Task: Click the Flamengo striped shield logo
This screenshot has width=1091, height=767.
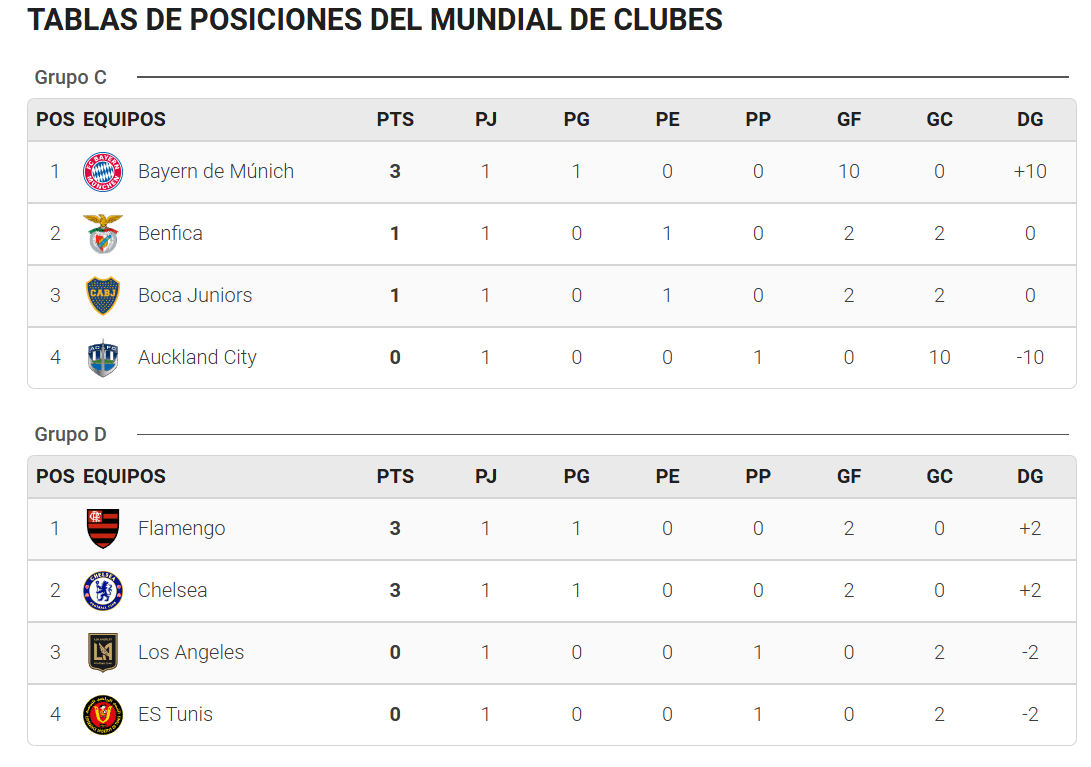Action: pyautogui.click(x=103, y=529)
